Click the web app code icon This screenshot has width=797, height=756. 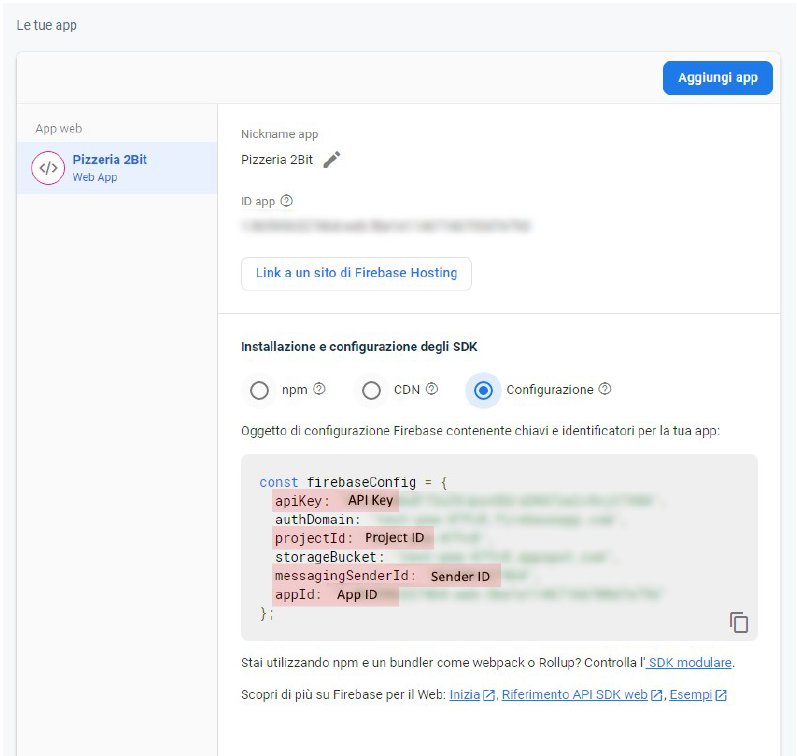point(48,168)
